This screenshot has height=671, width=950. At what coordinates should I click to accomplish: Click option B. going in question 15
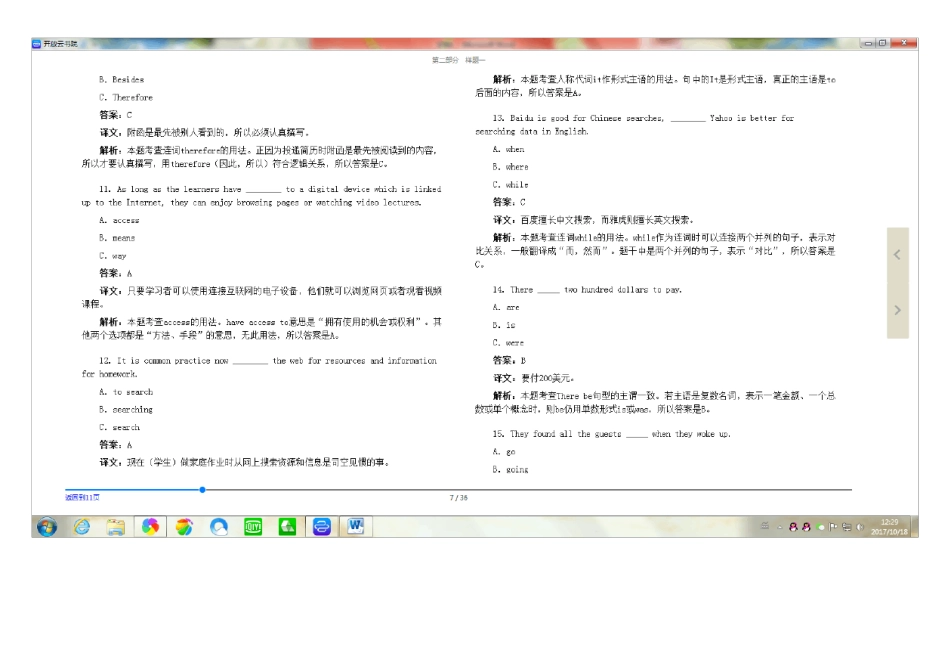(x=511, y=469)
